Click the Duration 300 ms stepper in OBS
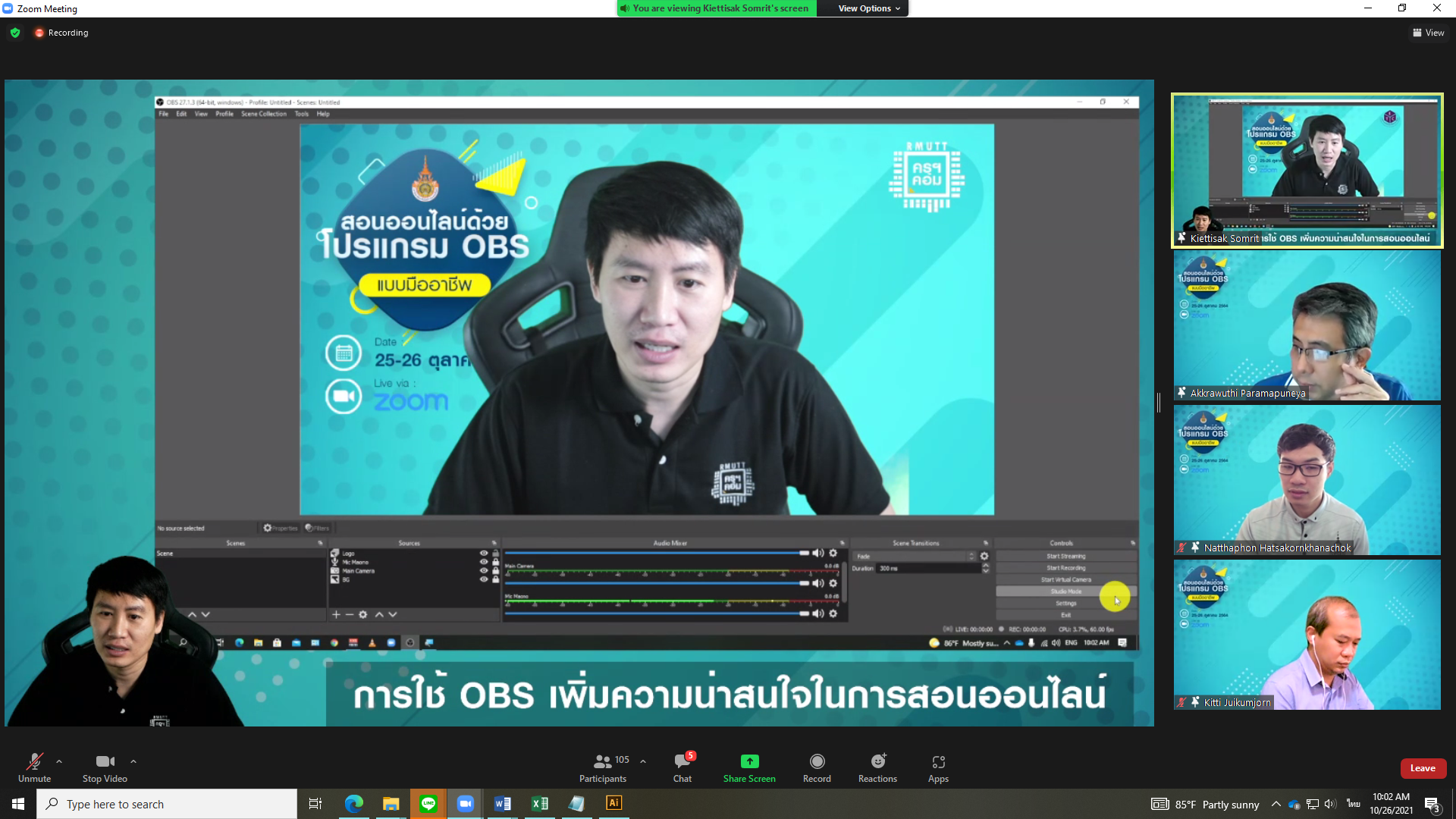 click(986, 568)
